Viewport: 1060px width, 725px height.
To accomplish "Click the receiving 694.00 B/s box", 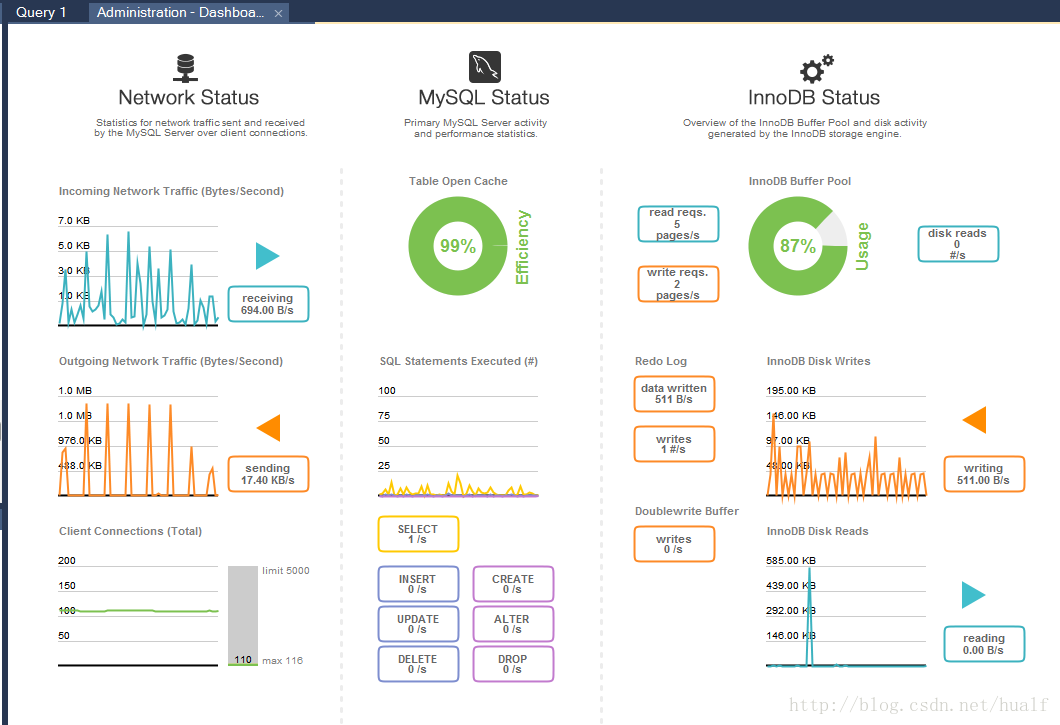I will click(268, 304).
